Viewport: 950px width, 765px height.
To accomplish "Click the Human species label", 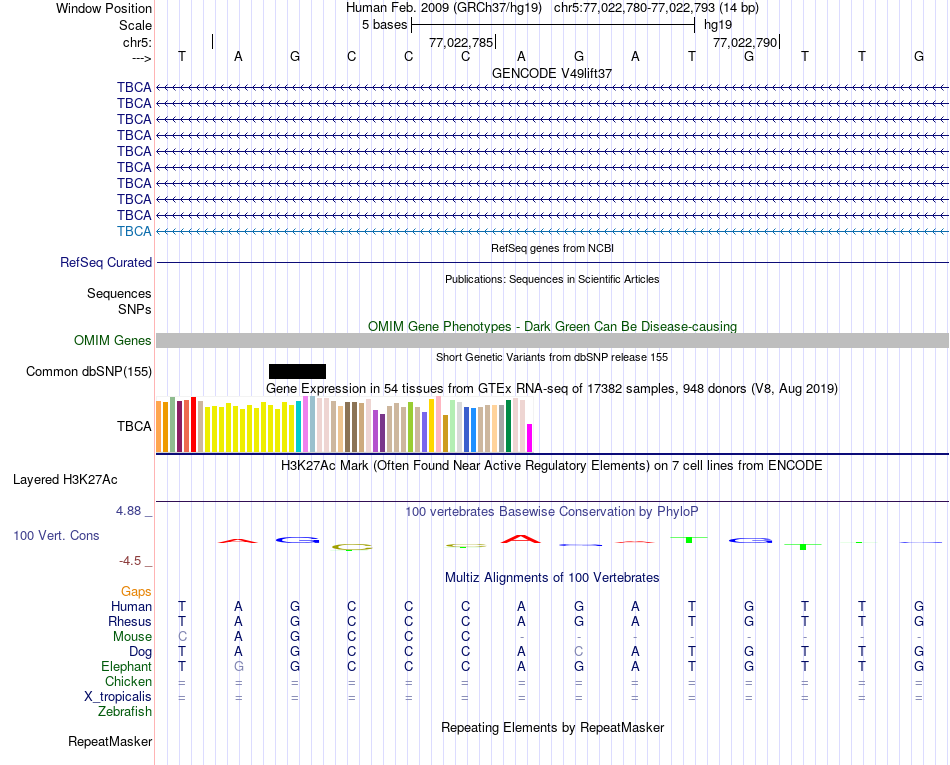I will [x=131, y=606].
